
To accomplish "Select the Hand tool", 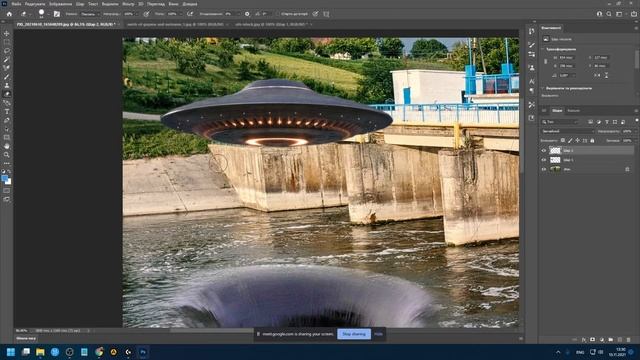I will 7,146.
